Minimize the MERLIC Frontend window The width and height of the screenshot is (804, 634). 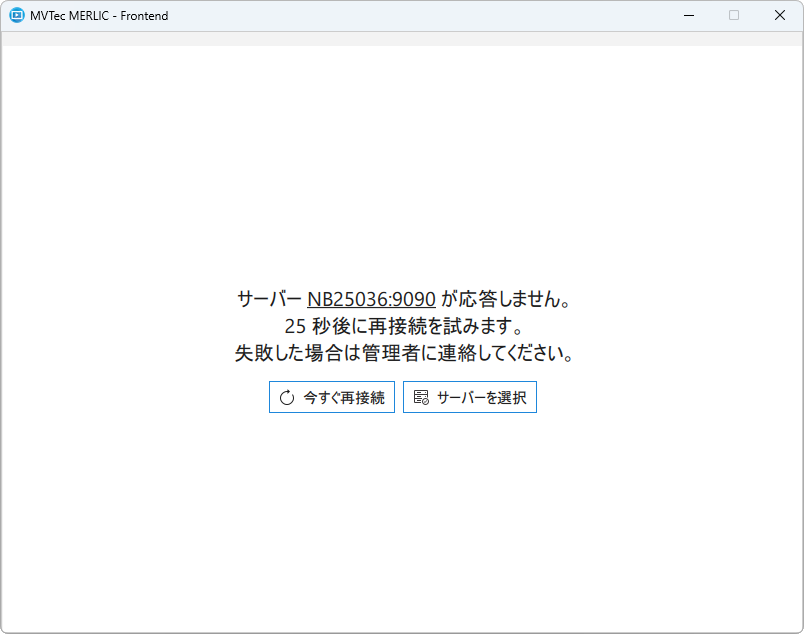point(689,15)
